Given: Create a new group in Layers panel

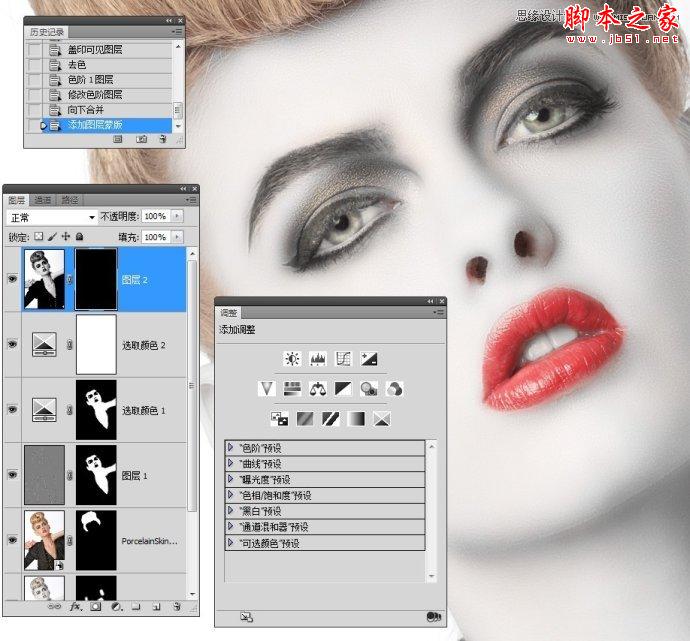Looking at the screenshot, I should [x=136, y=606].
